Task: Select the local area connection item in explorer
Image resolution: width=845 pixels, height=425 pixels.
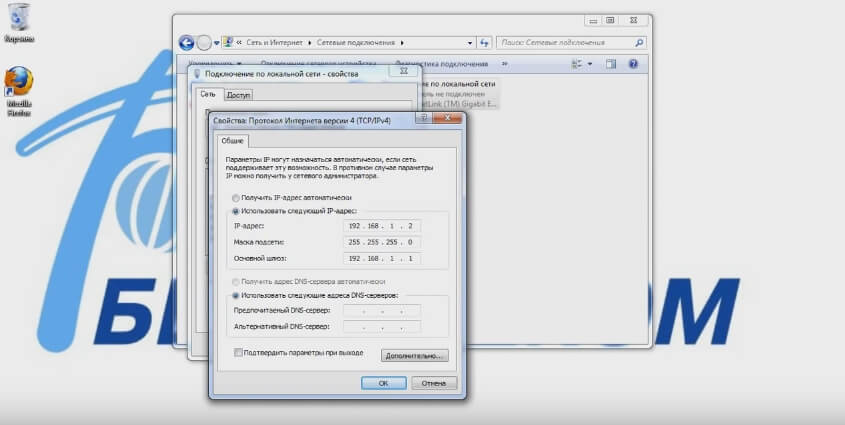Action: click(459, 93)
